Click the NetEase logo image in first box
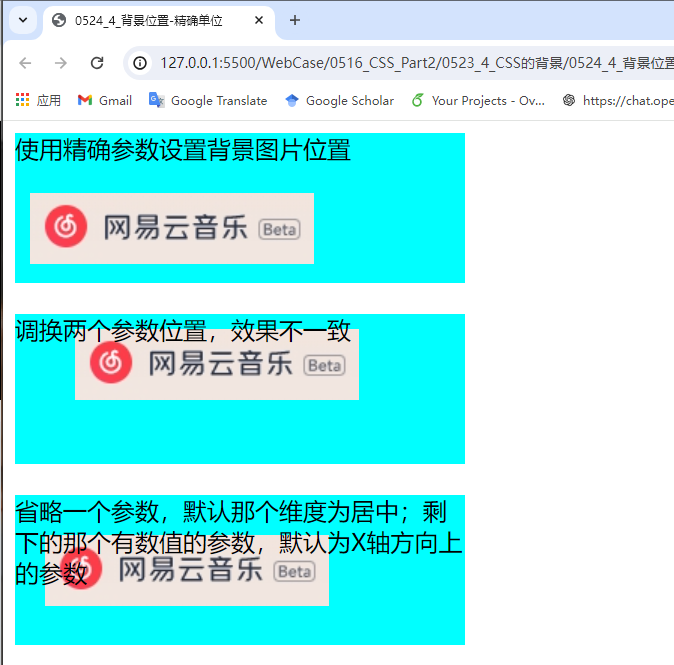 pyautogui.click(x=172, y=228)
